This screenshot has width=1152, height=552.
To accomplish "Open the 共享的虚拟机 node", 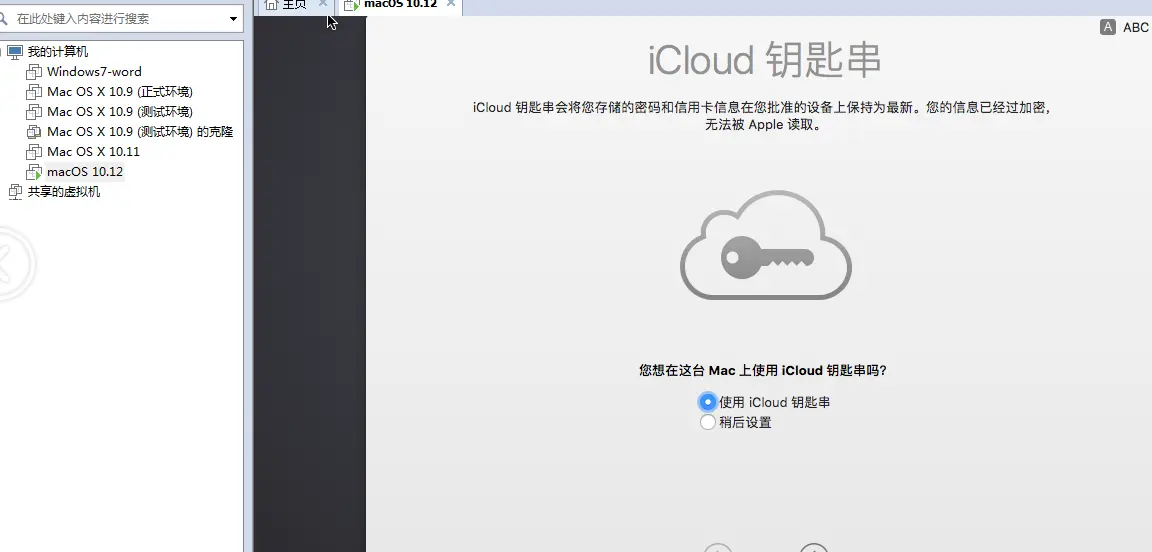I will coord(64,191).
